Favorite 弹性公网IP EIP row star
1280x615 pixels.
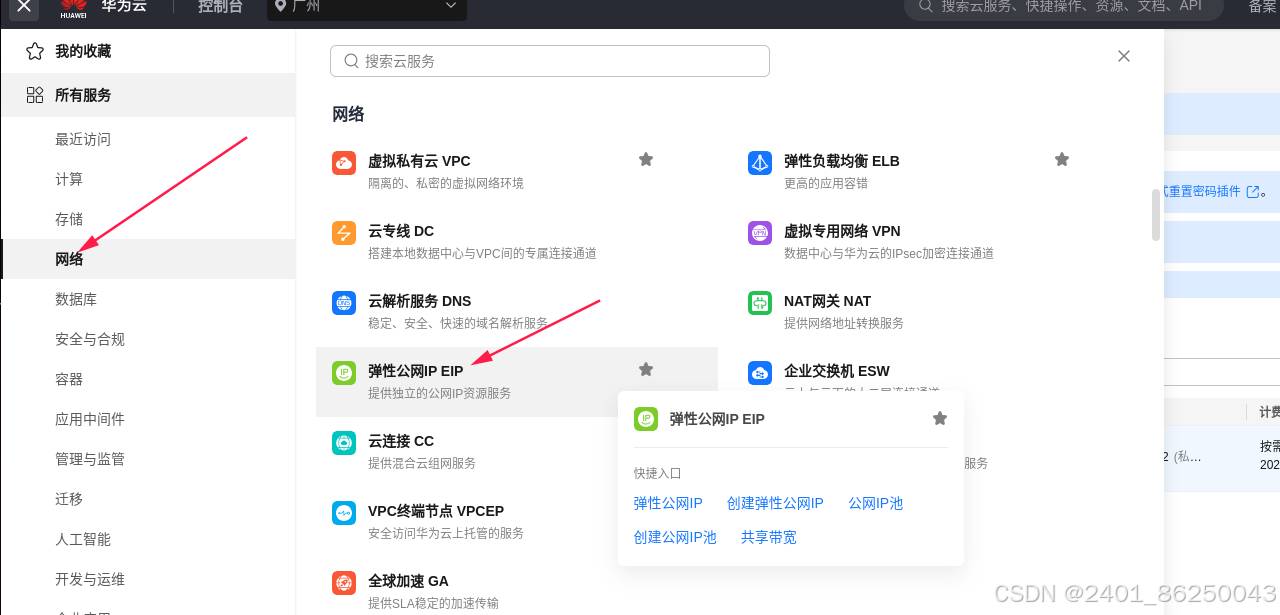[x=646, y=369]
